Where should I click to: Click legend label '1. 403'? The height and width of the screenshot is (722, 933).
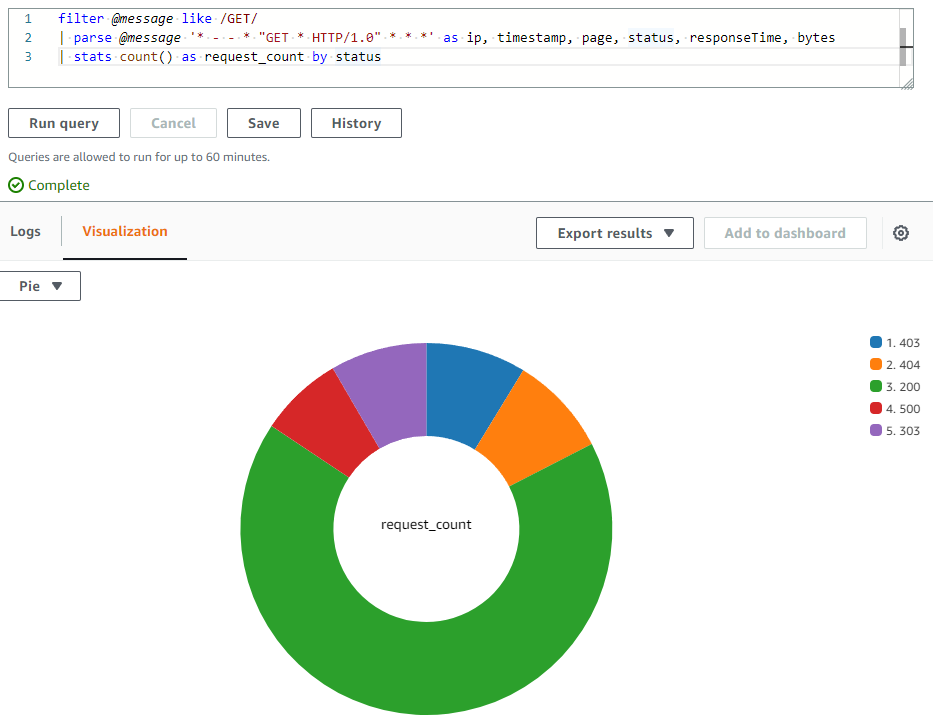pyautogui.click(x=903, y=343)
